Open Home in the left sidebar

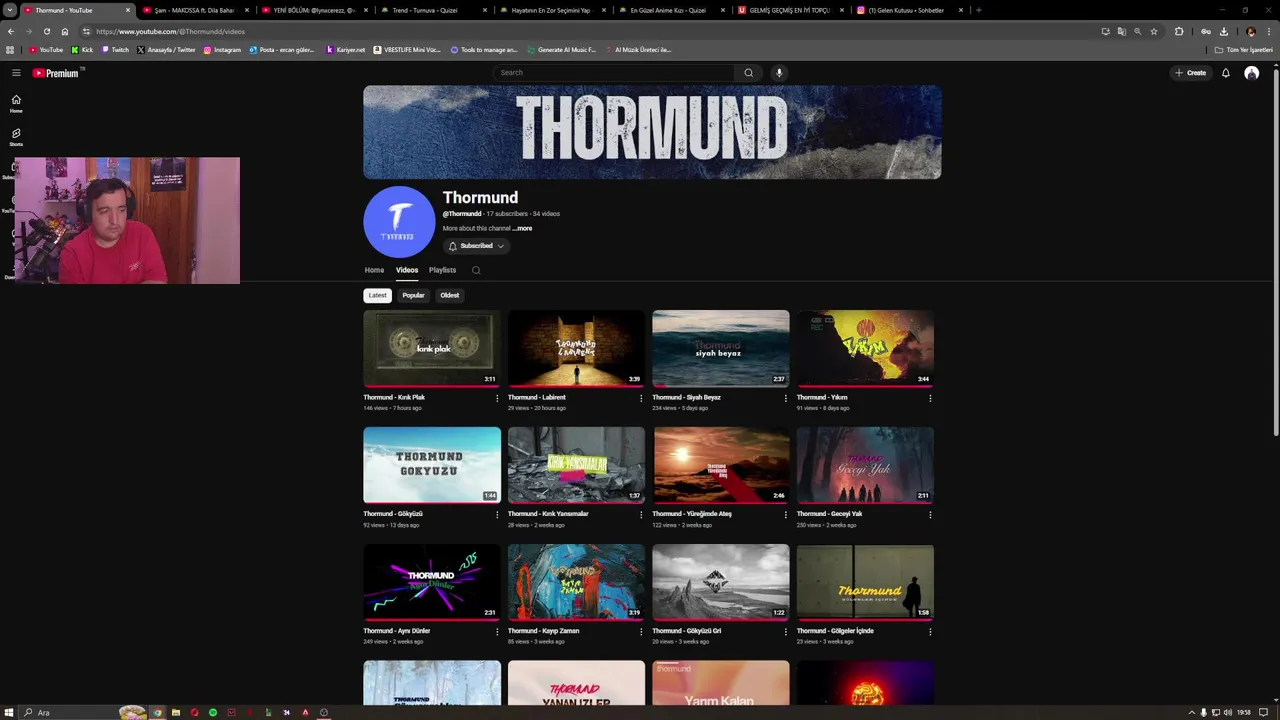point(16,103)
